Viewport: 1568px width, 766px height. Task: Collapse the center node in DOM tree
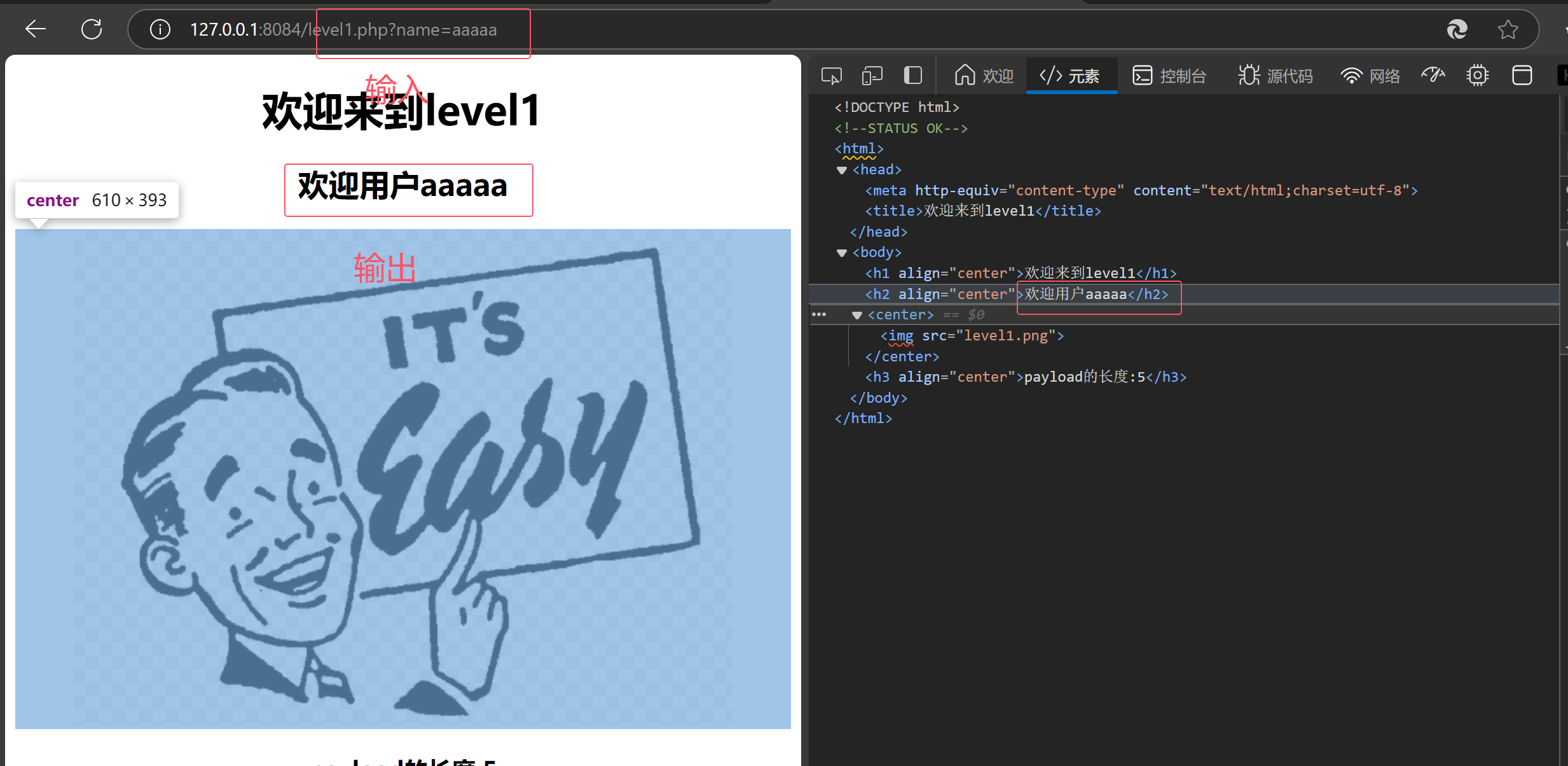point(857,315)
